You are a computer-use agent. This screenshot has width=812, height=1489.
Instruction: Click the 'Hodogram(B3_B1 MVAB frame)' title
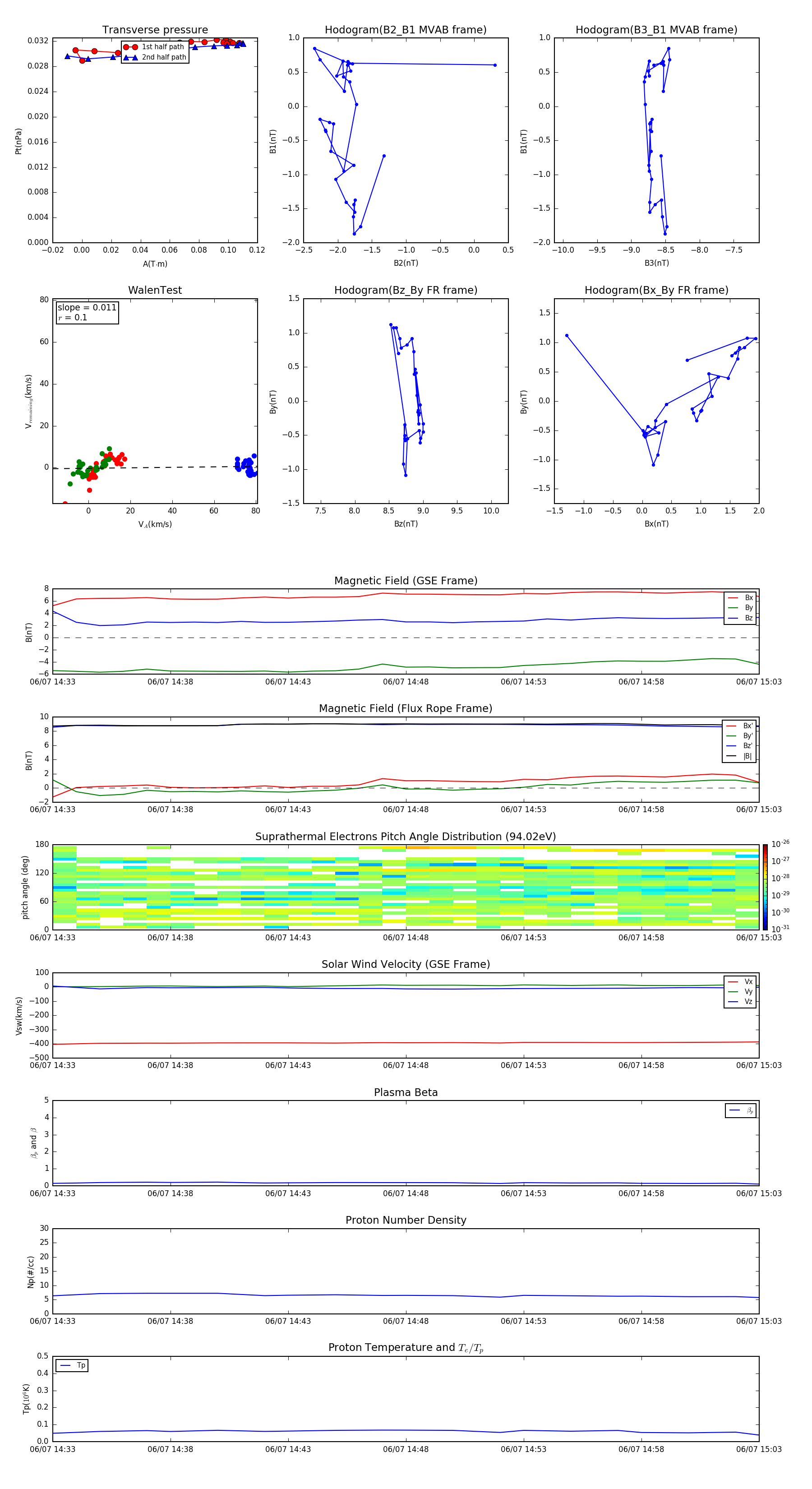coord(656,30)
